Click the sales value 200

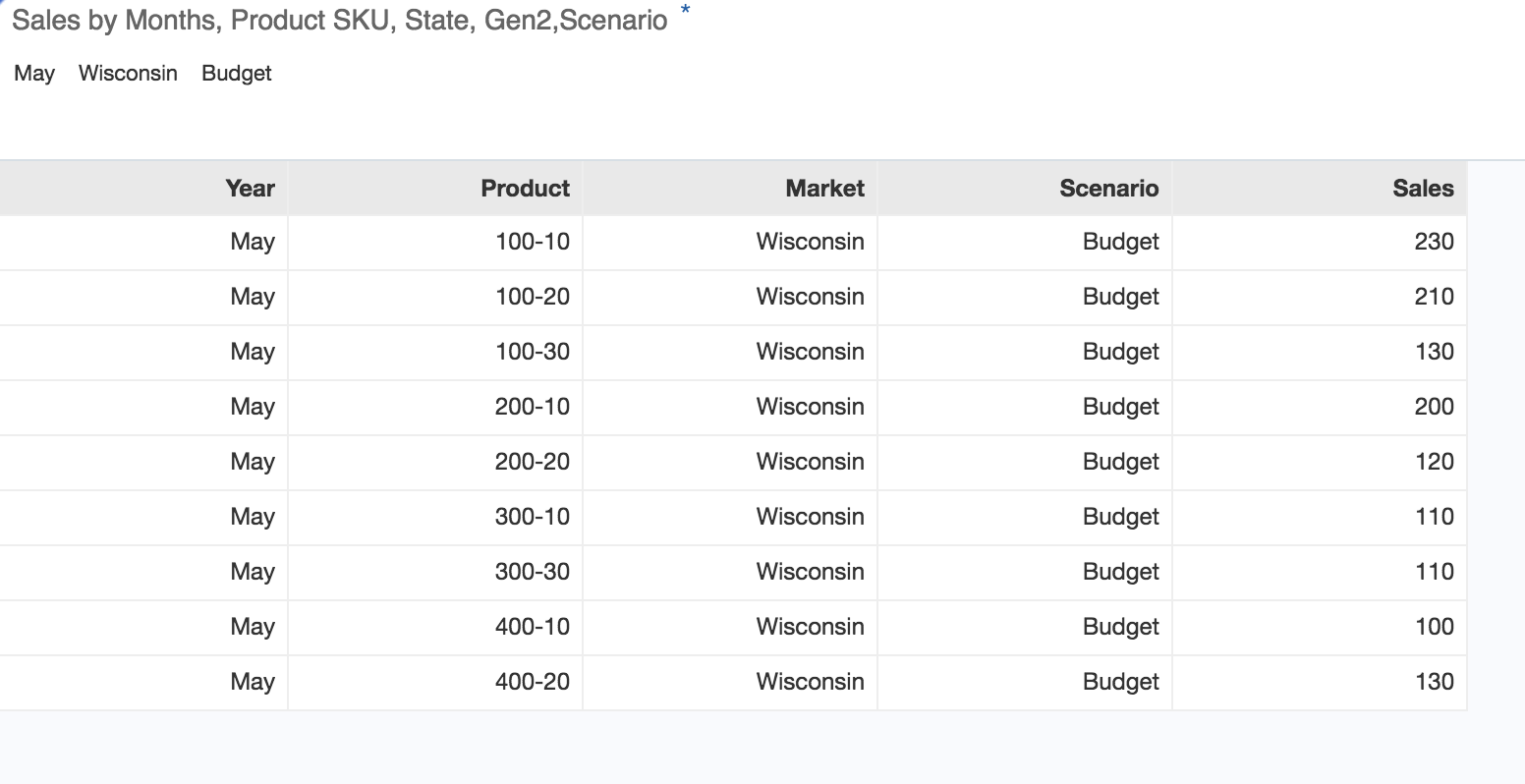pos(1434,407)
